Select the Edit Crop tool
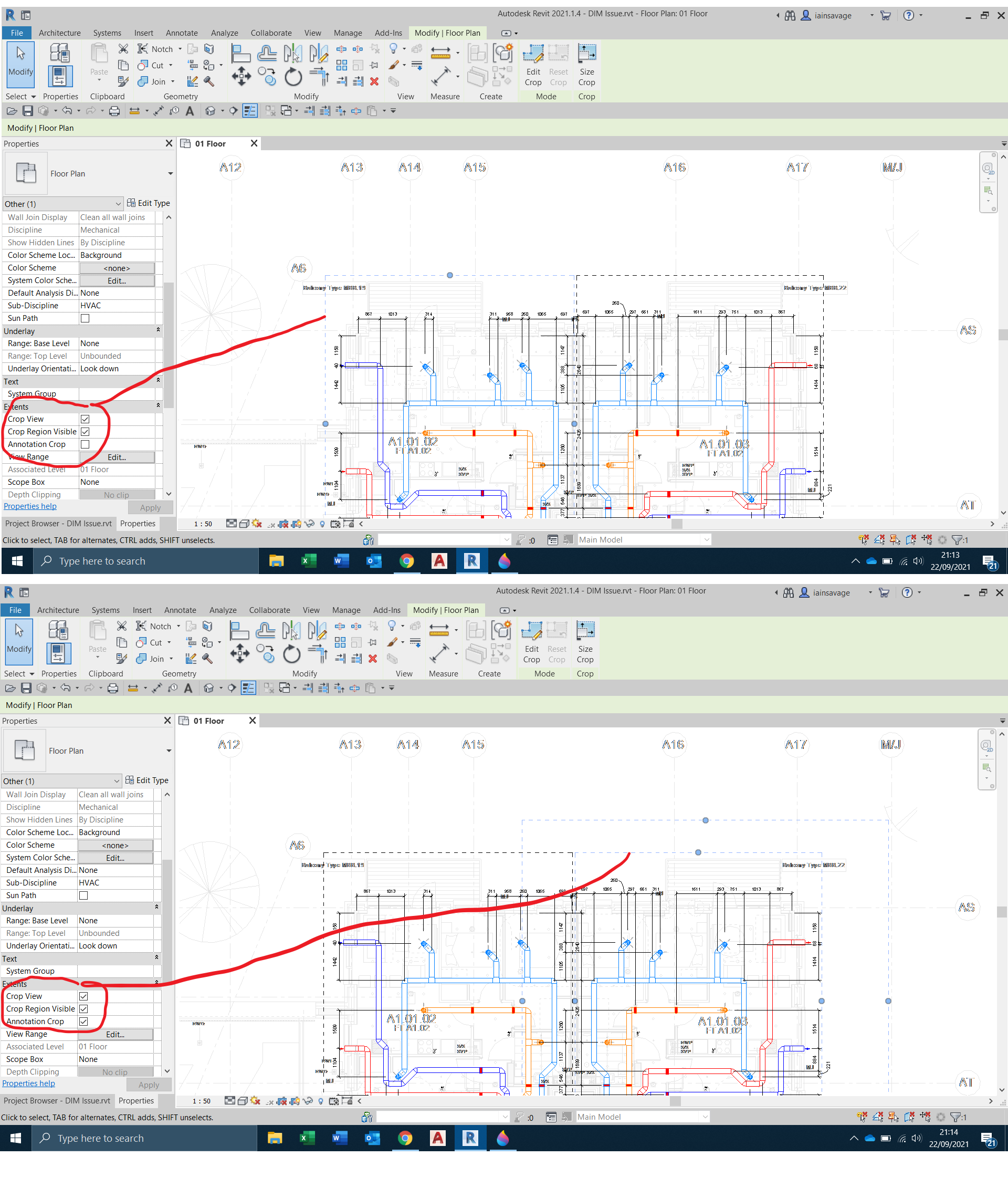Screen dimensions: 1008x1188 tap(532, 63)
